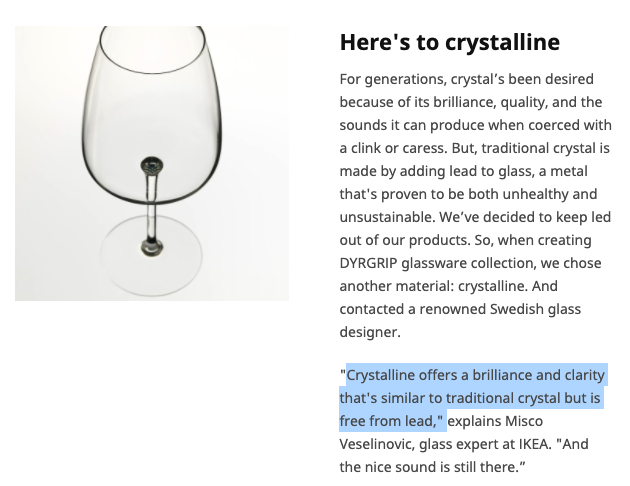Click highlighted words 'similar to traditional crystal'
The height and width of the screenshot is (486, 630).
[470, 398]
